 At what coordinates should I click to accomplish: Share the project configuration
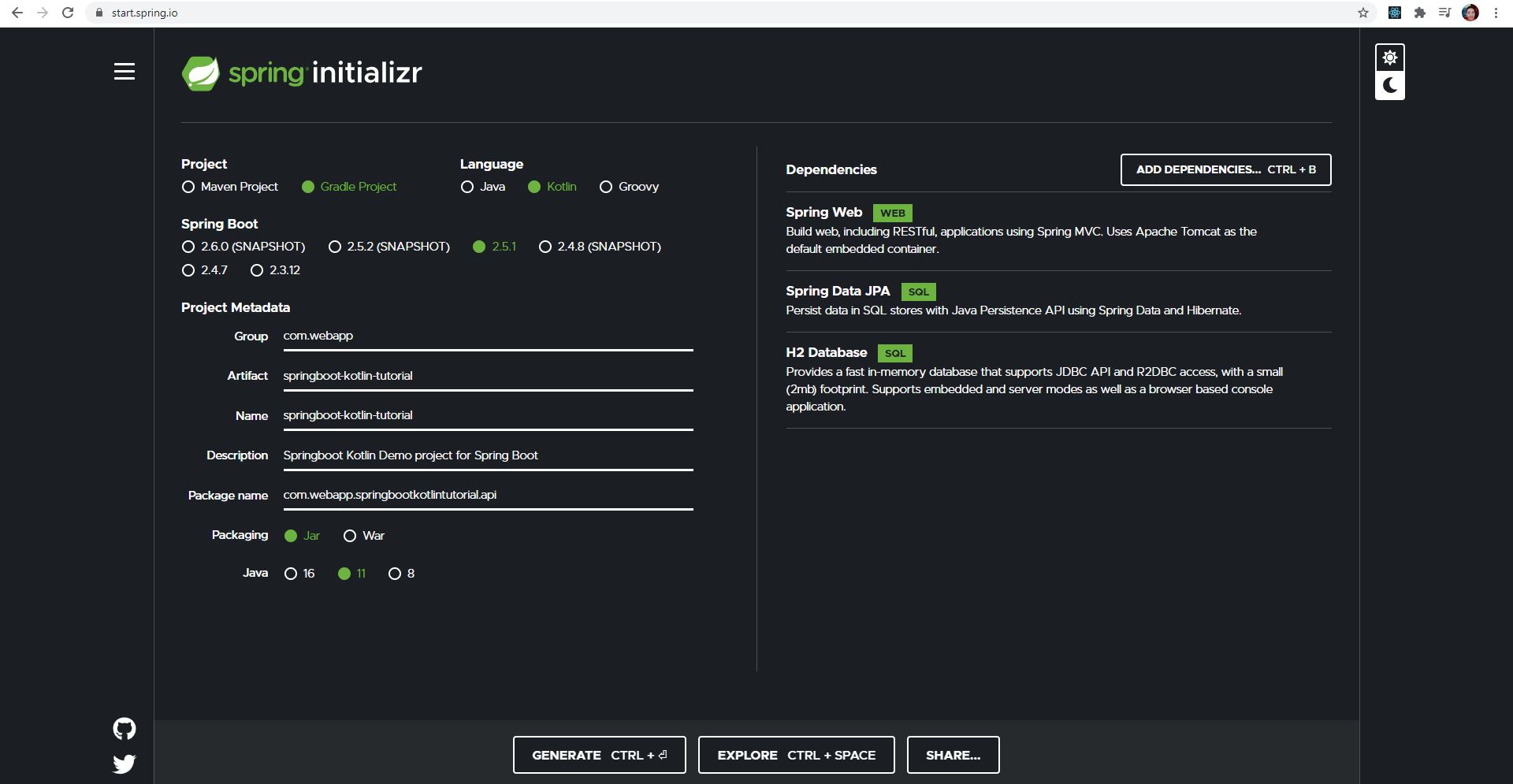click(x=953, y=754)
